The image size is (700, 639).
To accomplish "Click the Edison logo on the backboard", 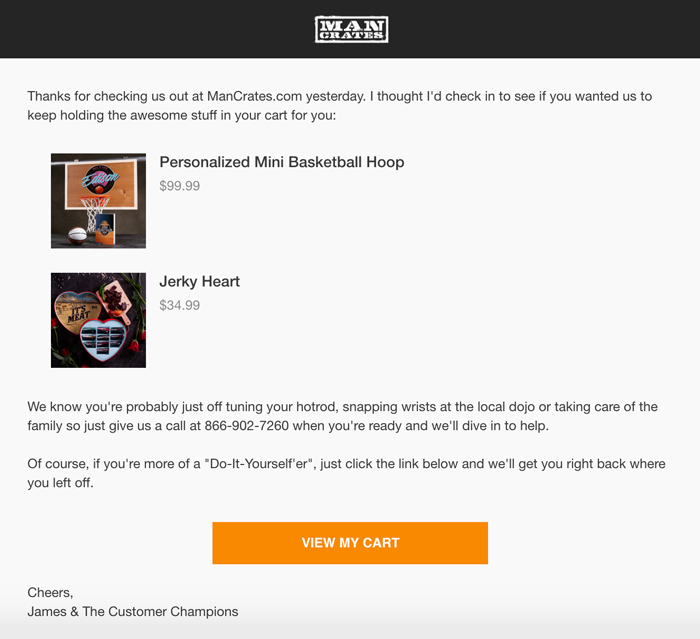I will [100, 179].
